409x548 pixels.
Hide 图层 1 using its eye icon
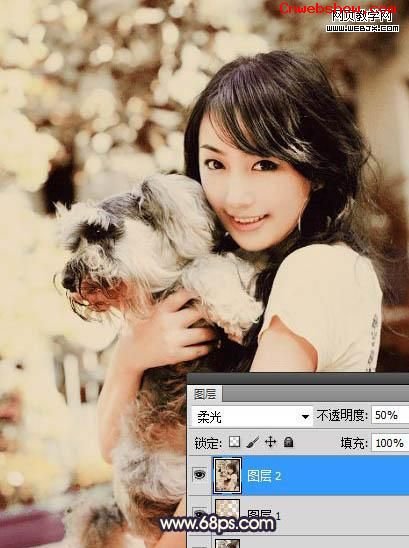coord(199,513)
